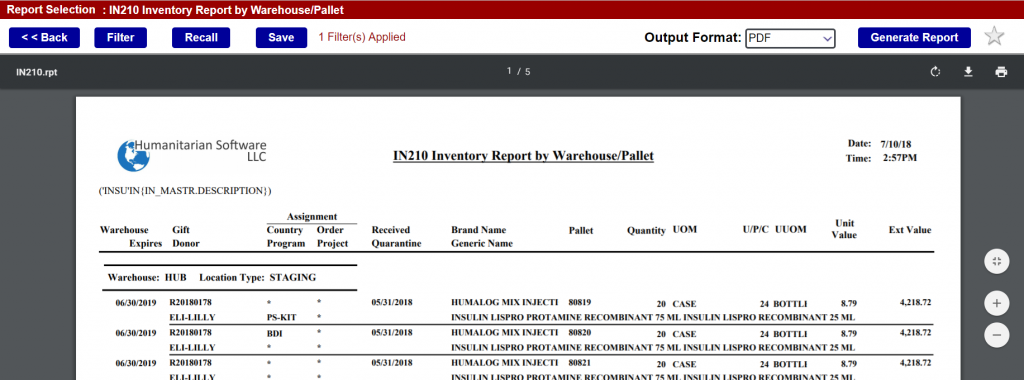The height and width of the screenshot is (380, 1024).
Task: Click the fit-to-page viewer icon
Action: [x=997, y=262]
